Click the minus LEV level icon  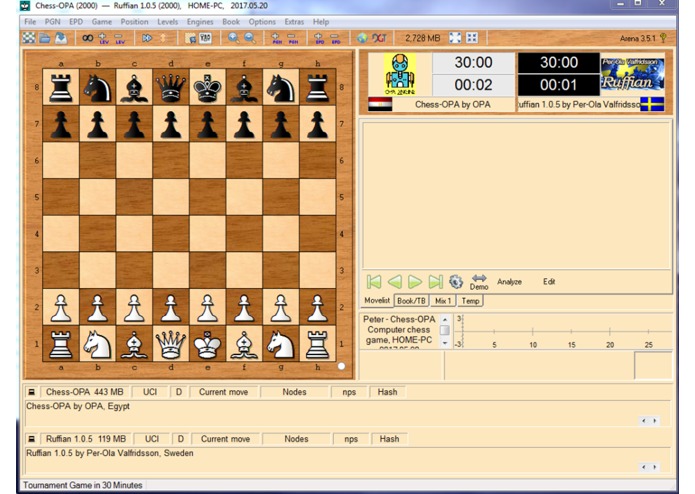pos(120,39)
